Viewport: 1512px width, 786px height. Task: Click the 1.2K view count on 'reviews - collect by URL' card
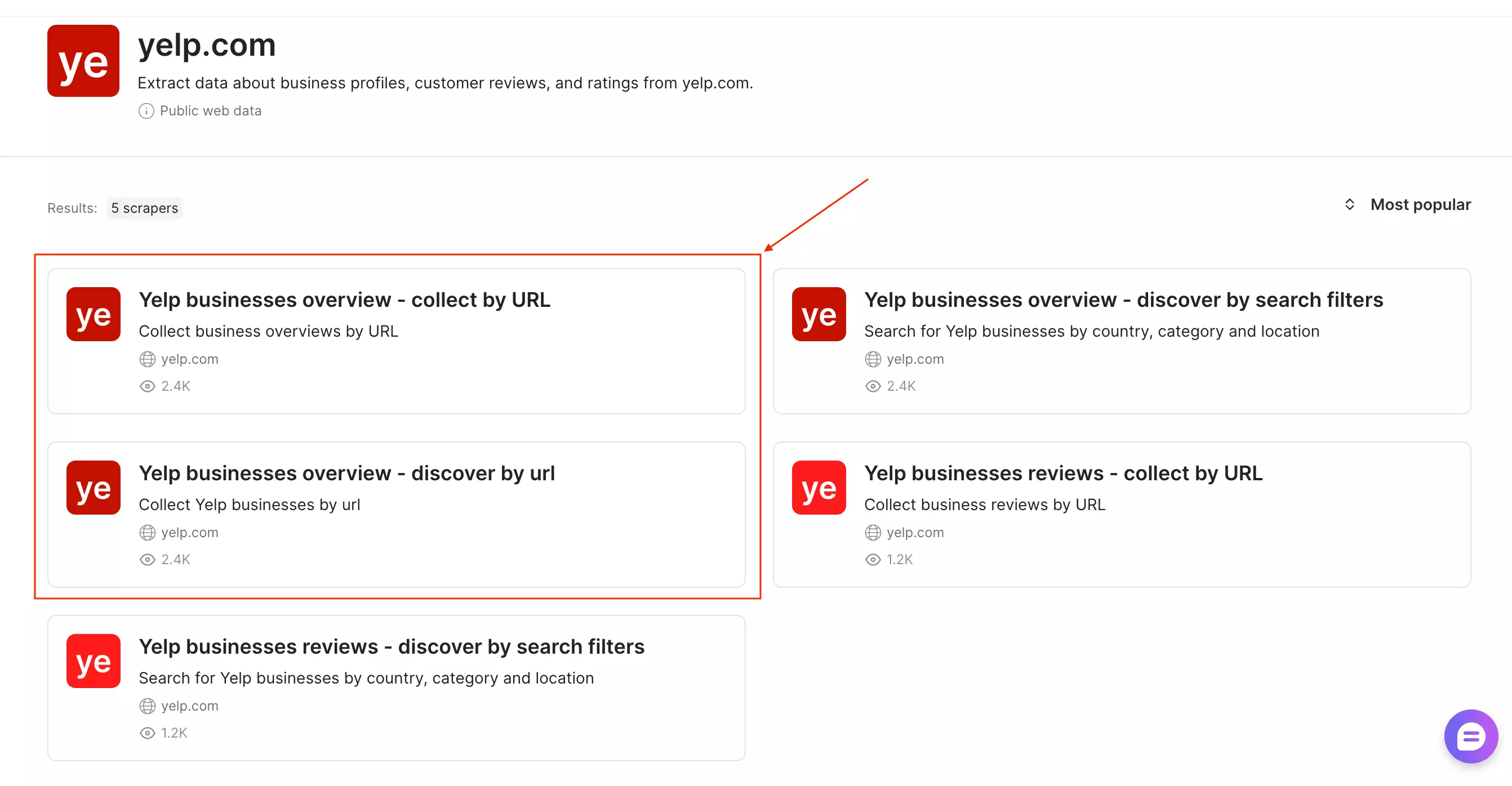click(899, 560)
